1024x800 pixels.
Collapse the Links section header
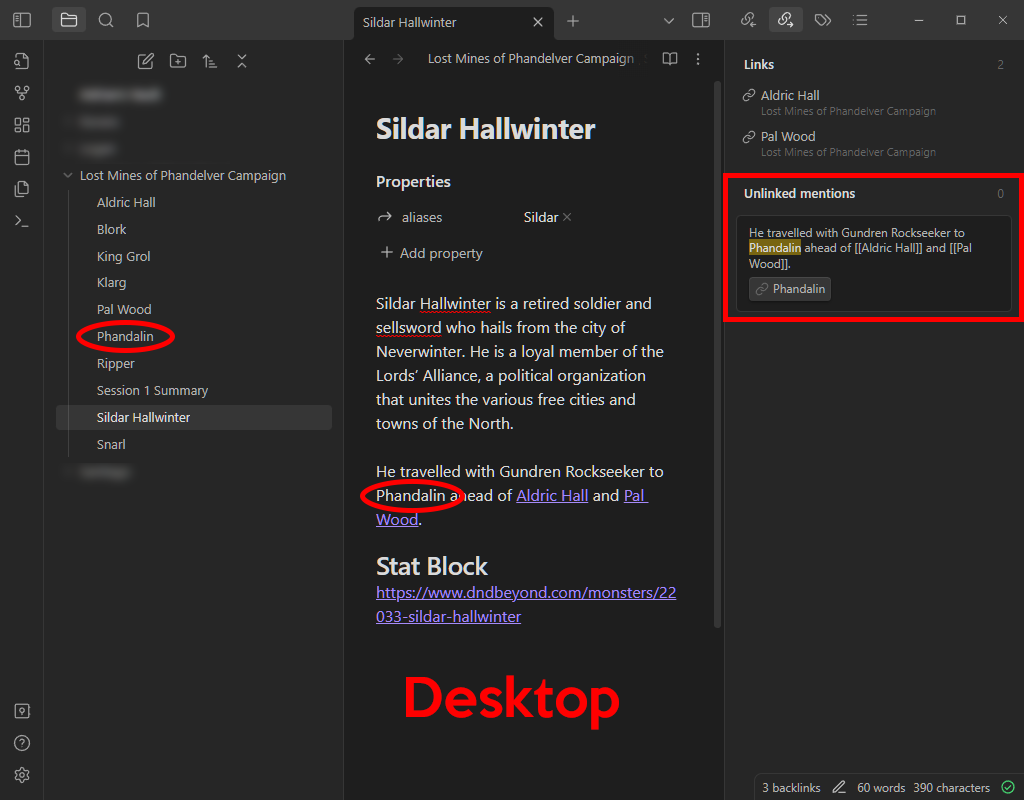pyautogui.click(x=759, y=65)
